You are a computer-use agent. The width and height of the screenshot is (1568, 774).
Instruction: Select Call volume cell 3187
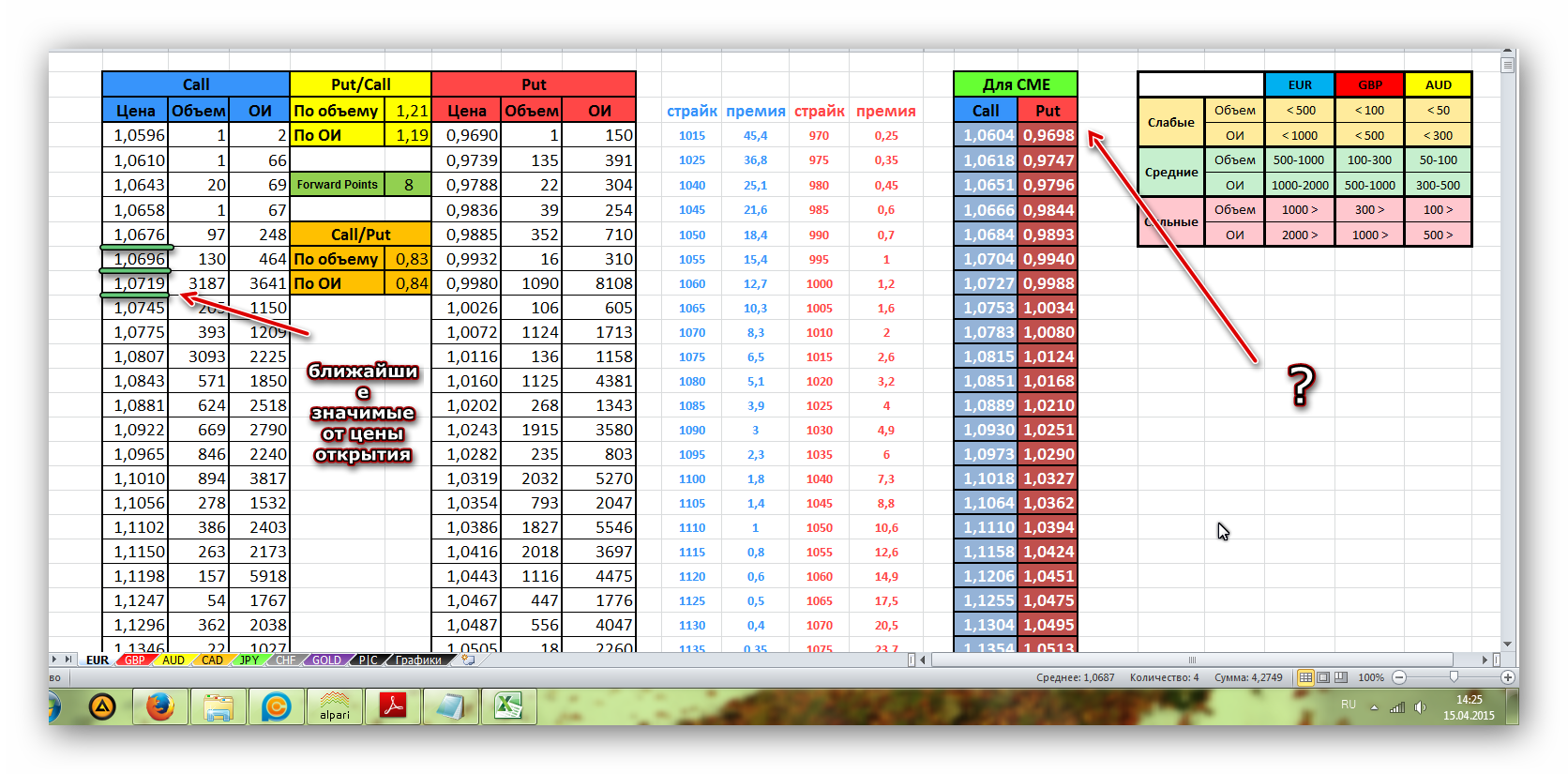tap(198, 283)
